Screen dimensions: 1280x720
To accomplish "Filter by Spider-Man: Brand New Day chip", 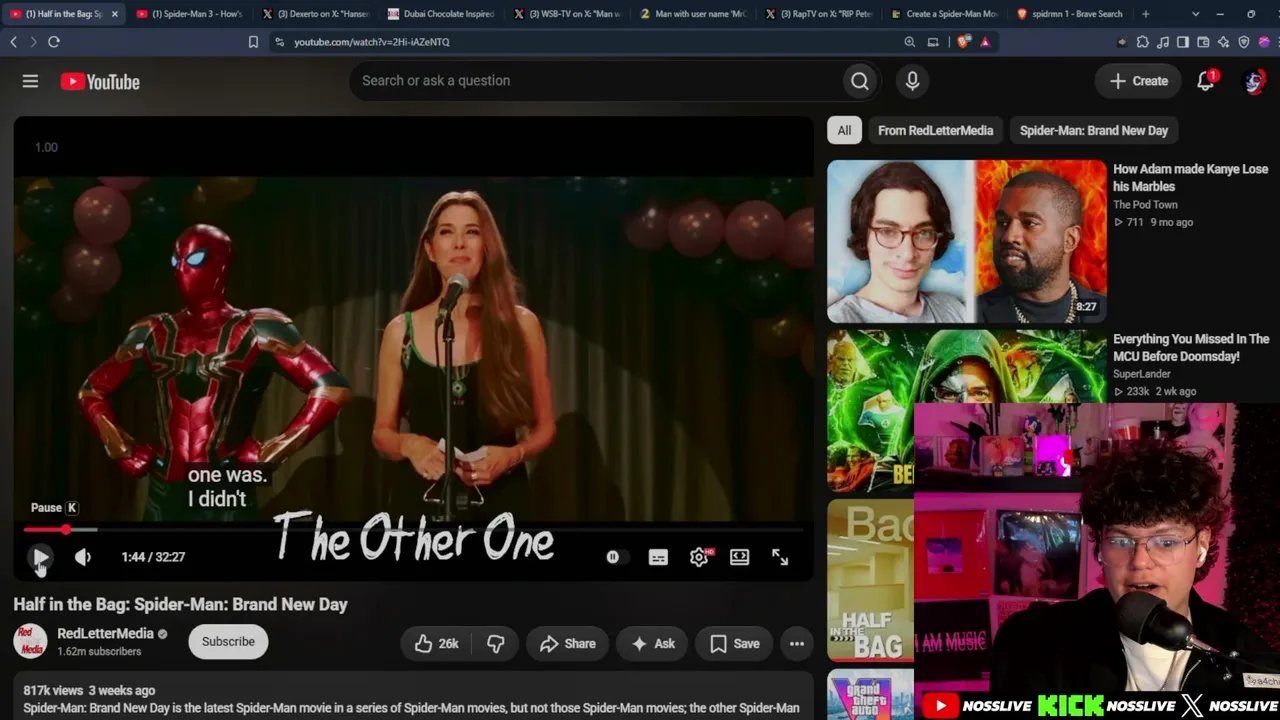I will point(1094,131).
